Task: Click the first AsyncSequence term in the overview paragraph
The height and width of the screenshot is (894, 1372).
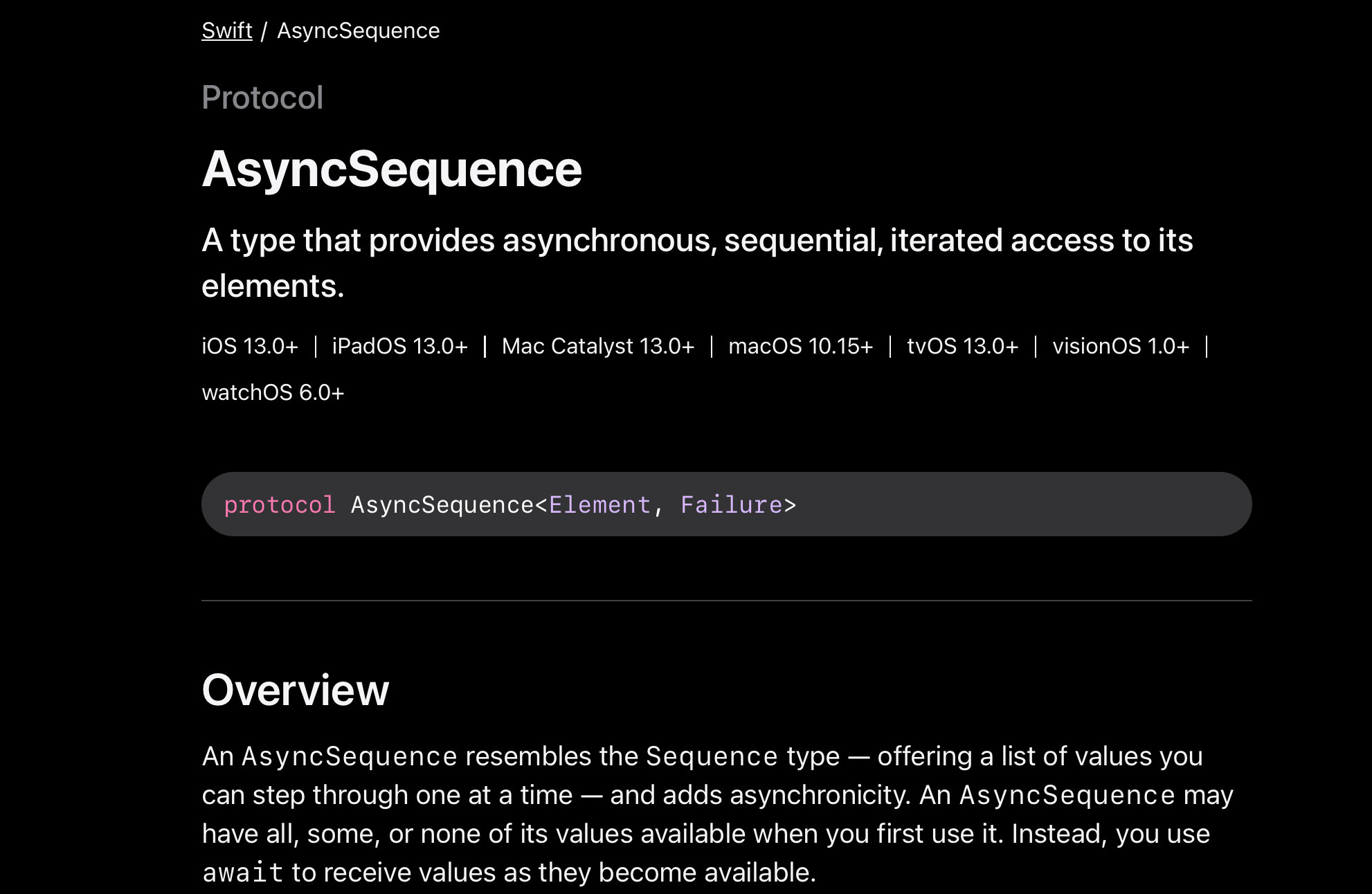Action: (x=350, y=756)
